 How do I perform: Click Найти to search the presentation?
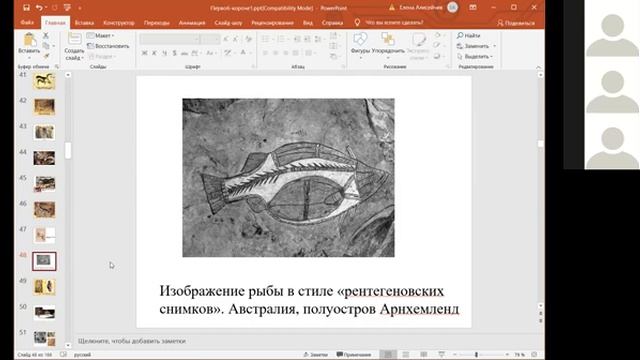[x=469, y=36]
